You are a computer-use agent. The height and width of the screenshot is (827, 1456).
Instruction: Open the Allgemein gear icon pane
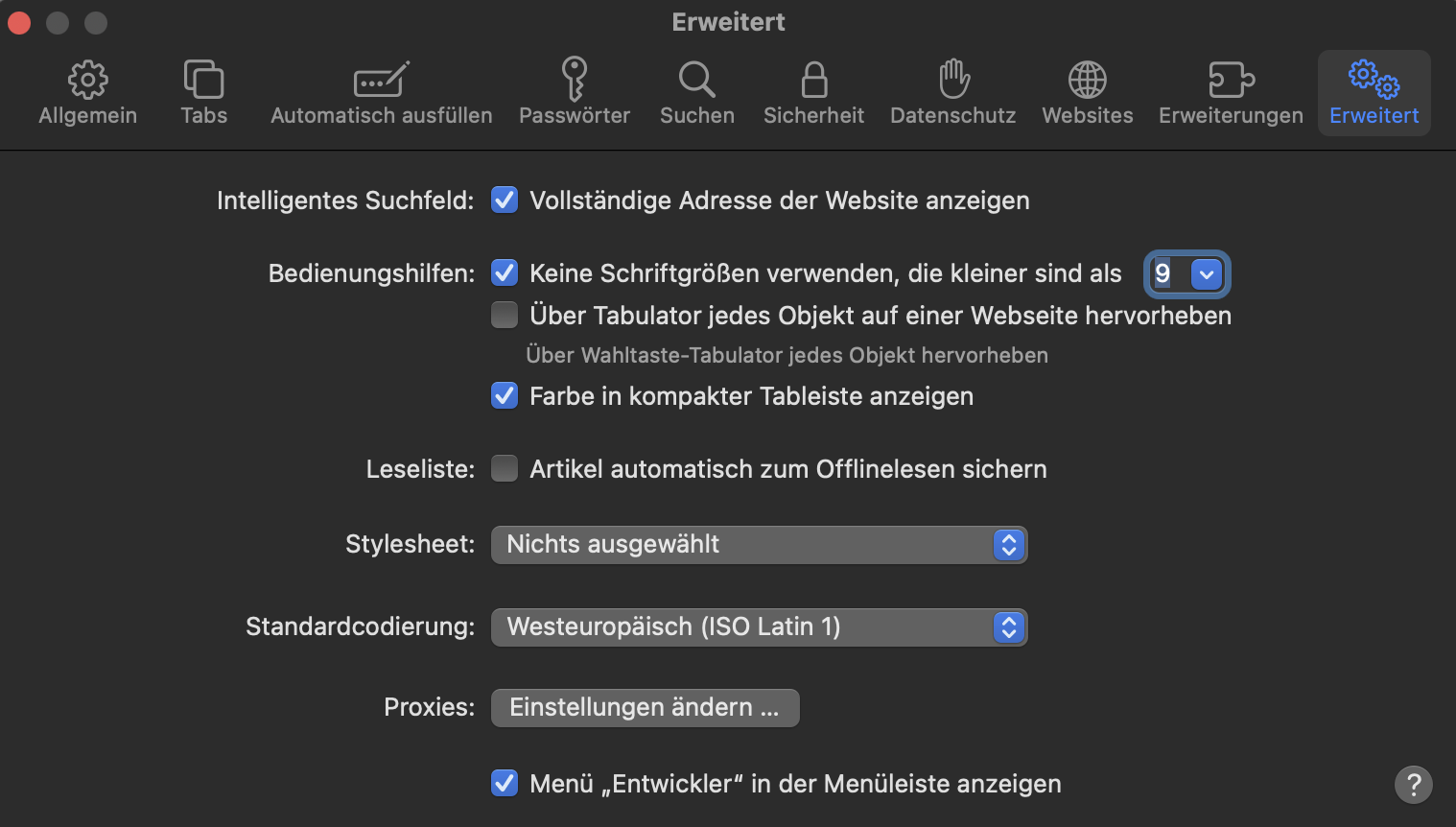click(x=87, y=81)
